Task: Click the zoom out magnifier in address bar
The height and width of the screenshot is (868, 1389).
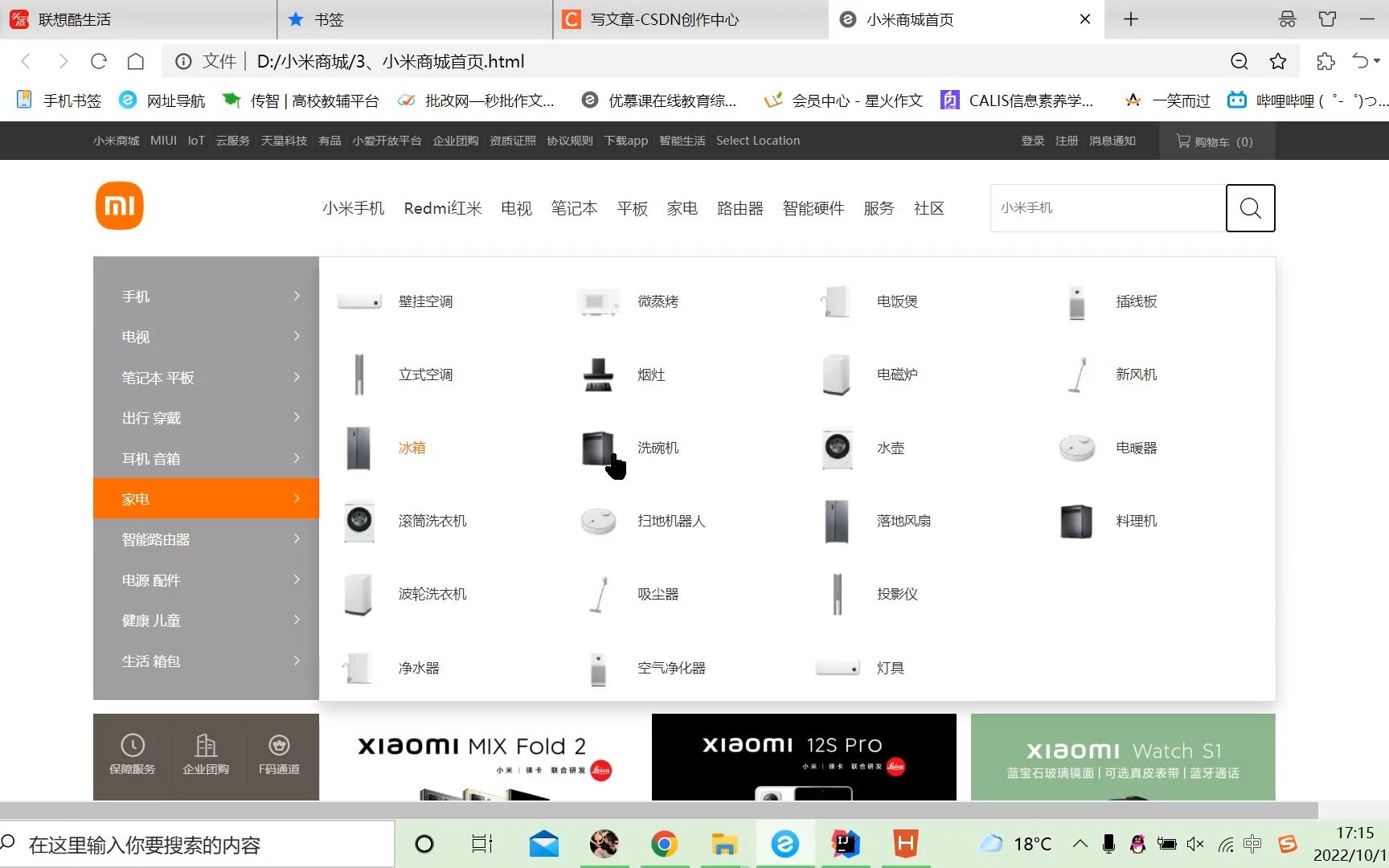Action: pyautogui.click(x=1239, y=61)
